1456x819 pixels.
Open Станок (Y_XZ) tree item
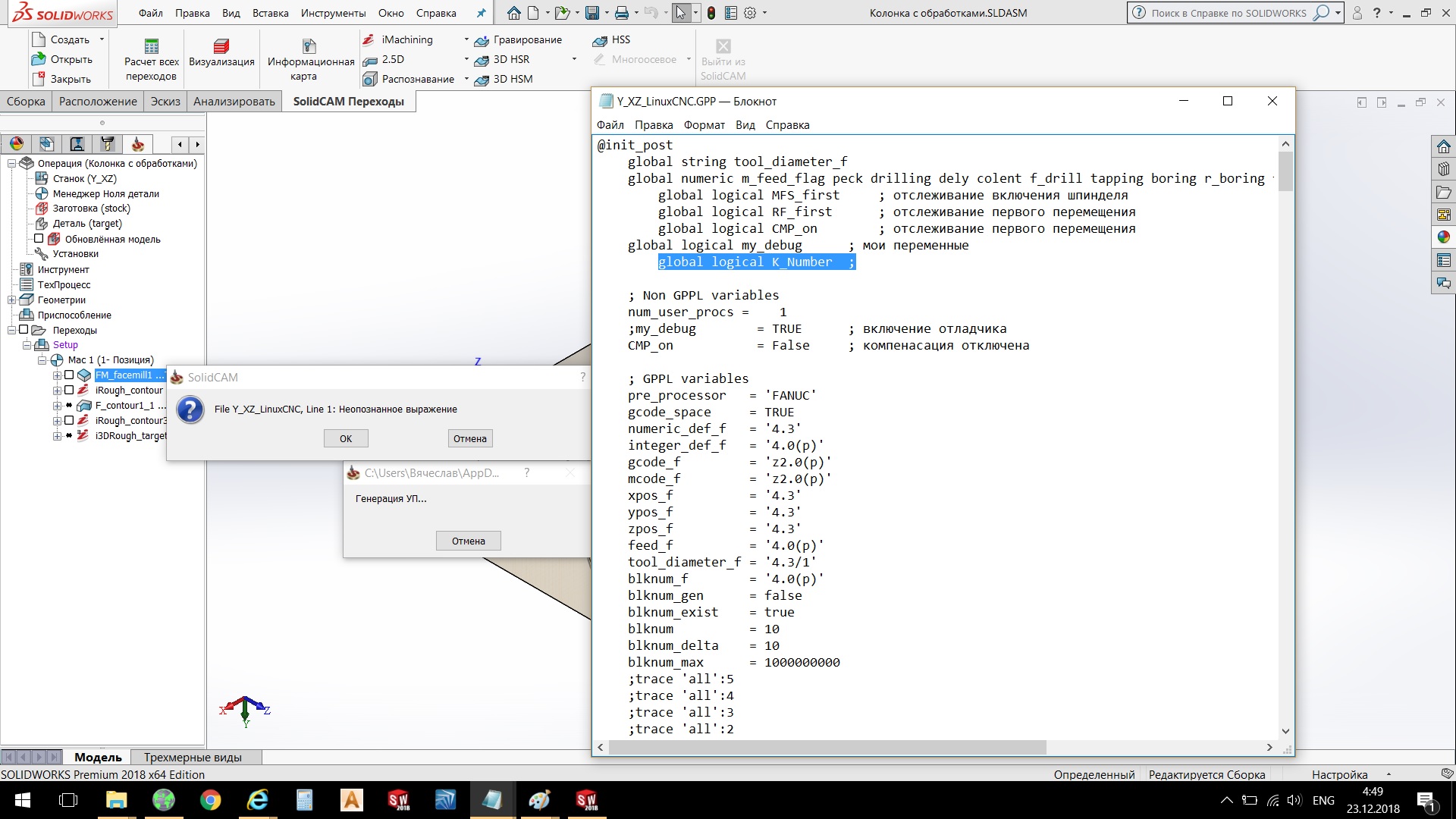(x=84, y=178)
